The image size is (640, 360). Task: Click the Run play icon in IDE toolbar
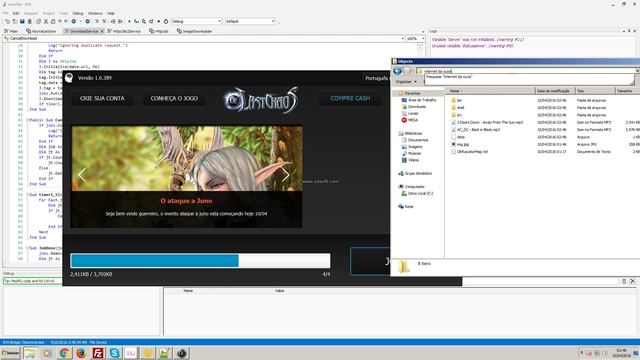click(129, 21)
